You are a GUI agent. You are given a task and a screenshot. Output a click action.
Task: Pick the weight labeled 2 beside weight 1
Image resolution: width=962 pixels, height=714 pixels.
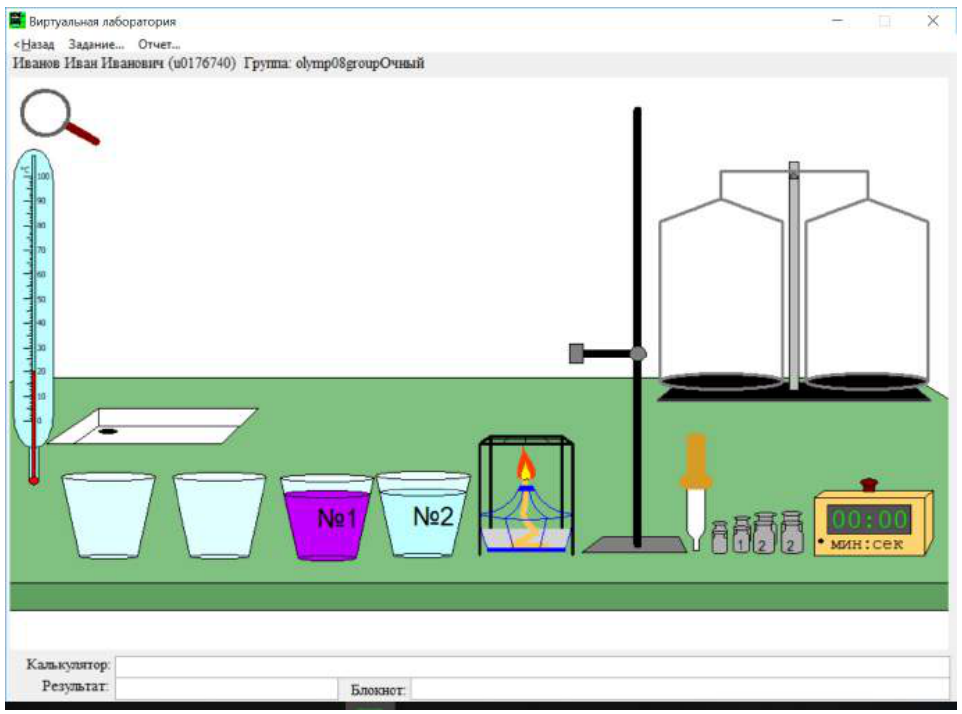pos(764,533)
